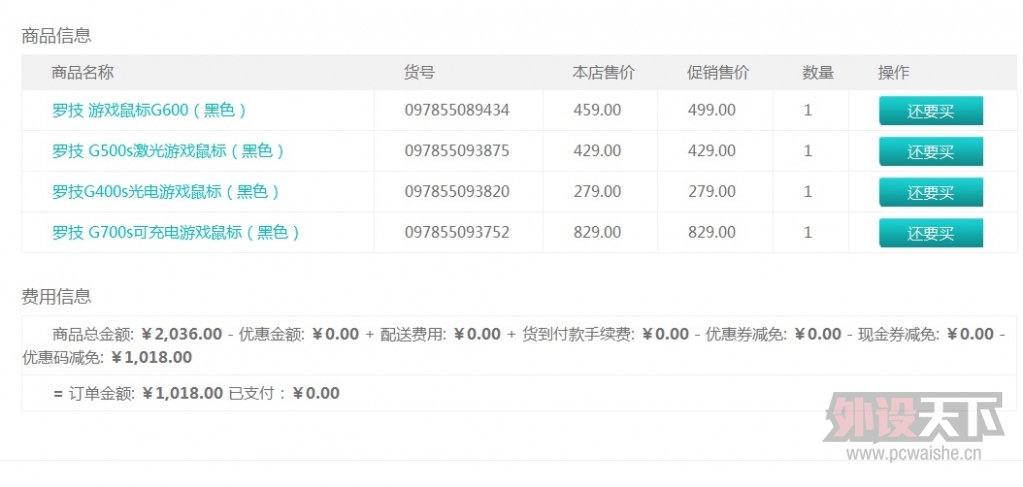This screenshot has width=1023, height=487.
Task: Select the 商品名称 column header
Action: click(83, 72)
